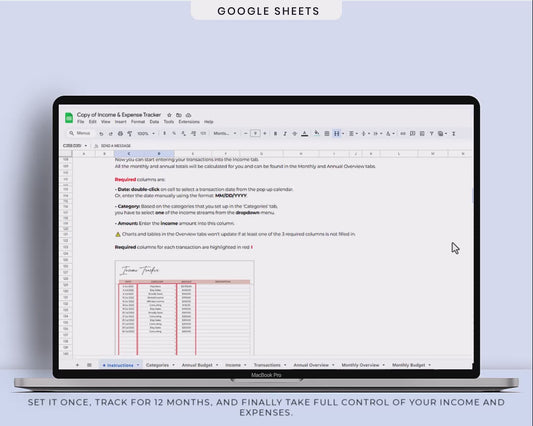533x426 pixels.
Task: Open the text wrapping dropdown
Action: pyautogui.click(x=378, y=134)
